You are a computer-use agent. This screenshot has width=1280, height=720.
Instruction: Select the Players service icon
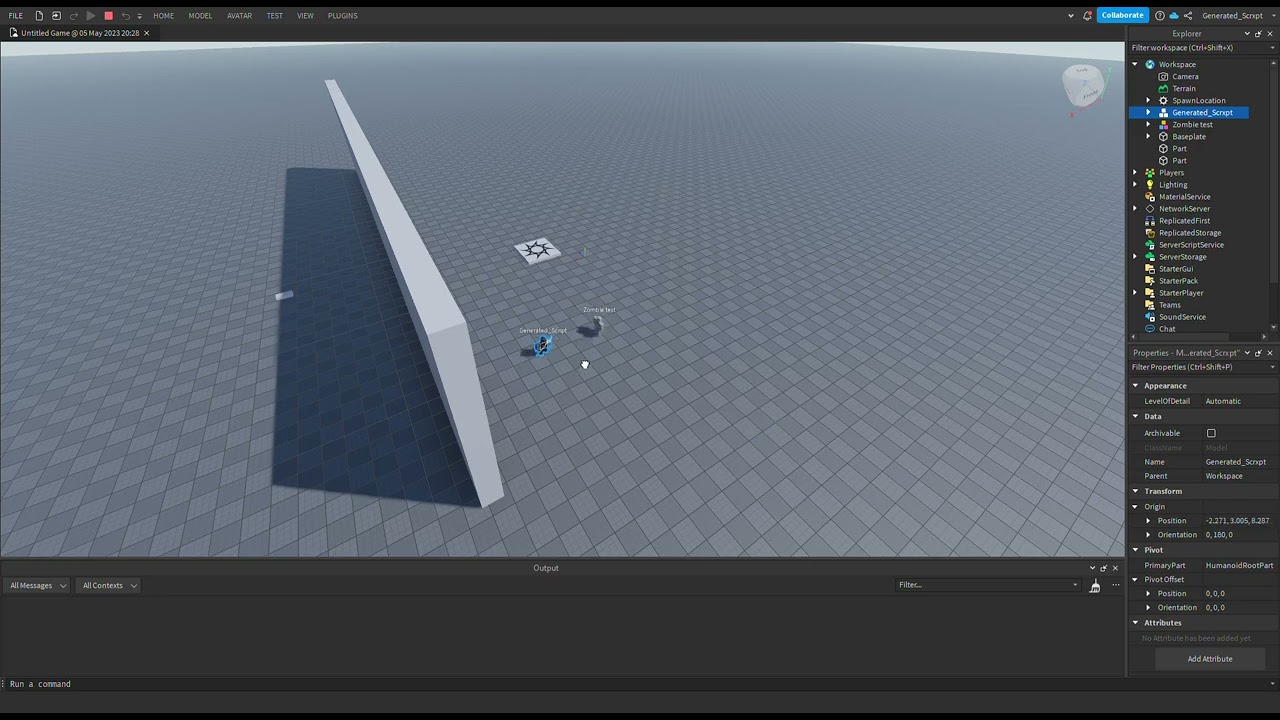point(1150,173)
